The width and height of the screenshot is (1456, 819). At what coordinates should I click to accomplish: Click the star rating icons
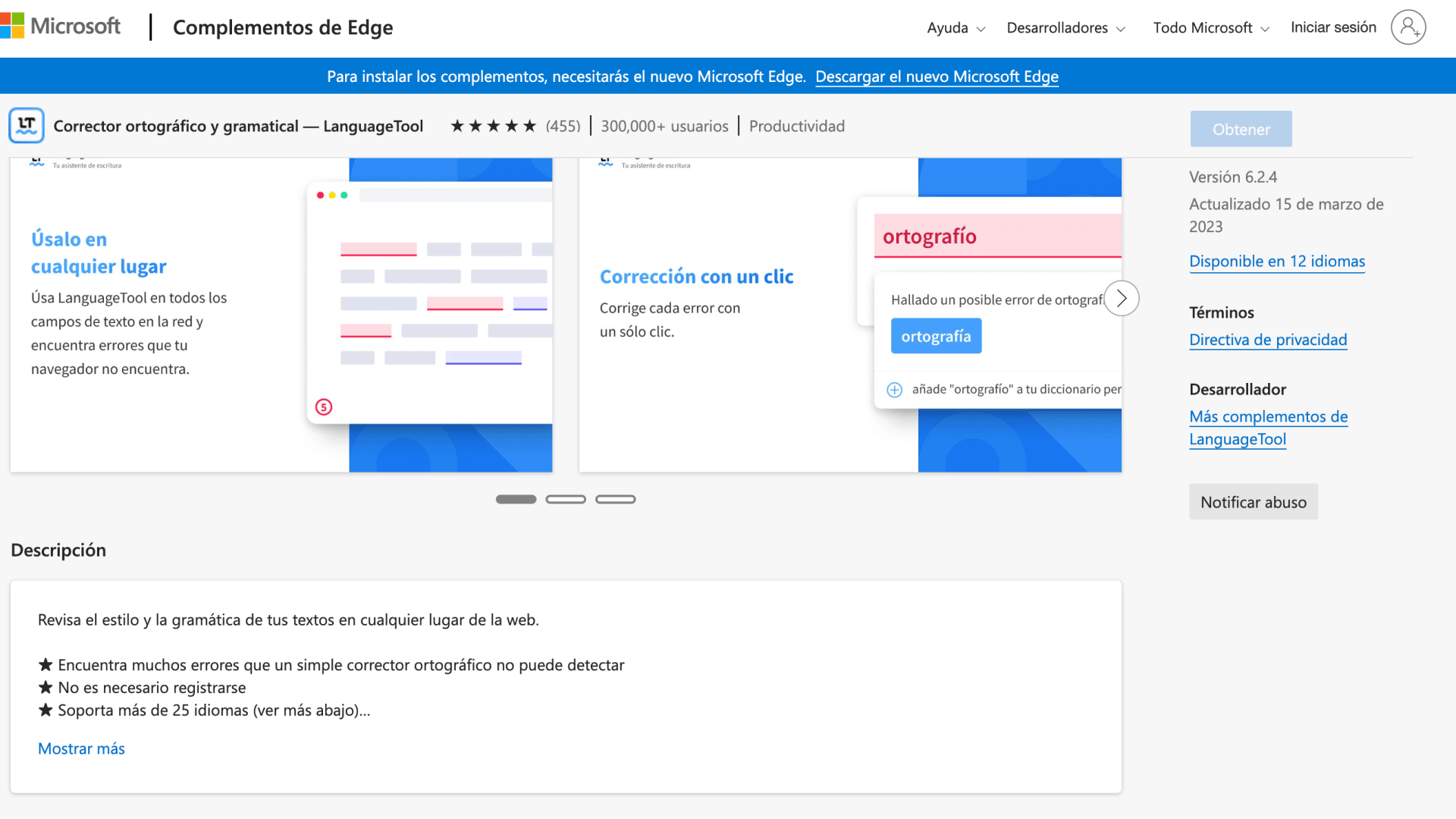click(x=493, y=126)
